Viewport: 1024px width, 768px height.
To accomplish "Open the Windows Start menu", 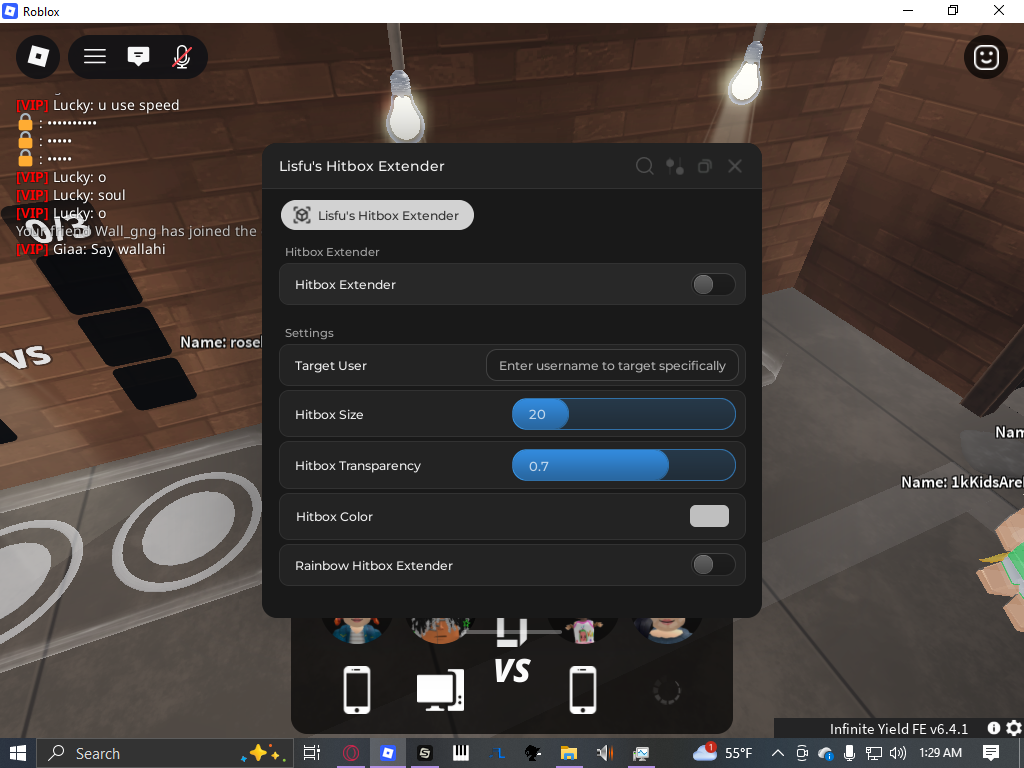I will (18, 753).
